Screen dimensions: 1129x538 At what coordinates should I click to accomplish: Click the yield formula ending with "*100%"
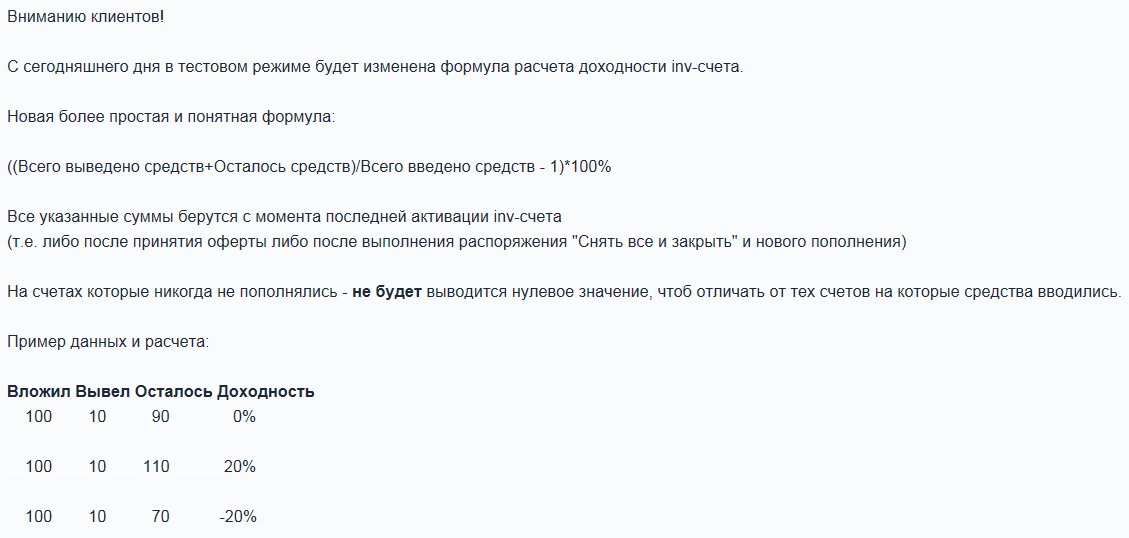point(308,166)
